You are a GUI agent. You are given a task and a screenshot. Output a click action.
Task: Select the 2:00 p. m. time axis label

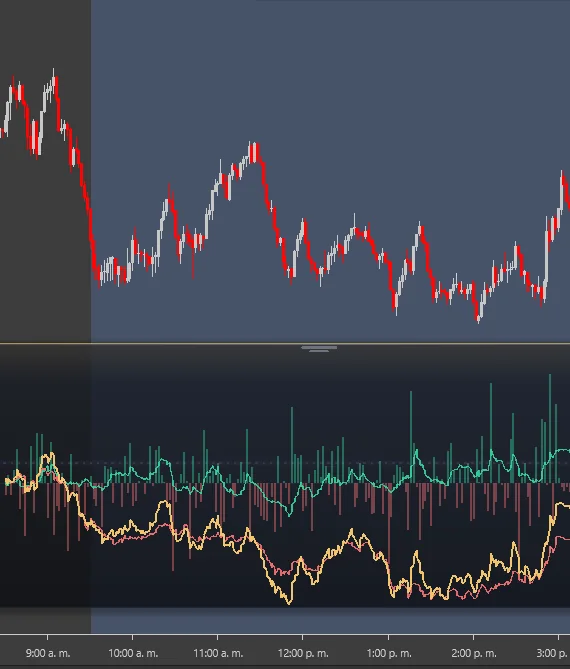474,653
